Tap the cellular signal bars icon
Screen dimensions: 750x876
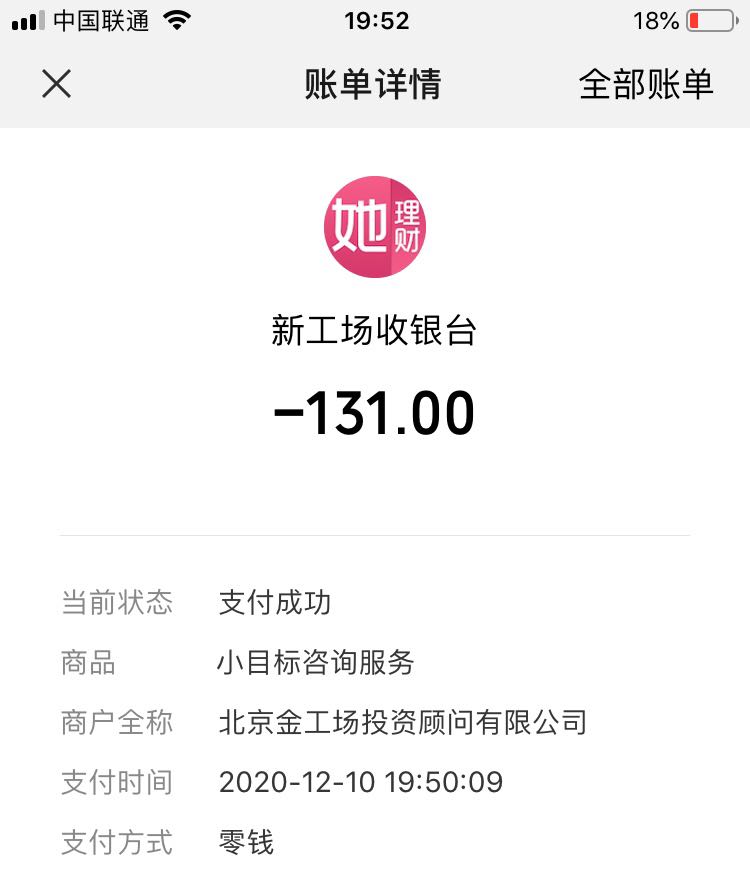tap(28, 21)
